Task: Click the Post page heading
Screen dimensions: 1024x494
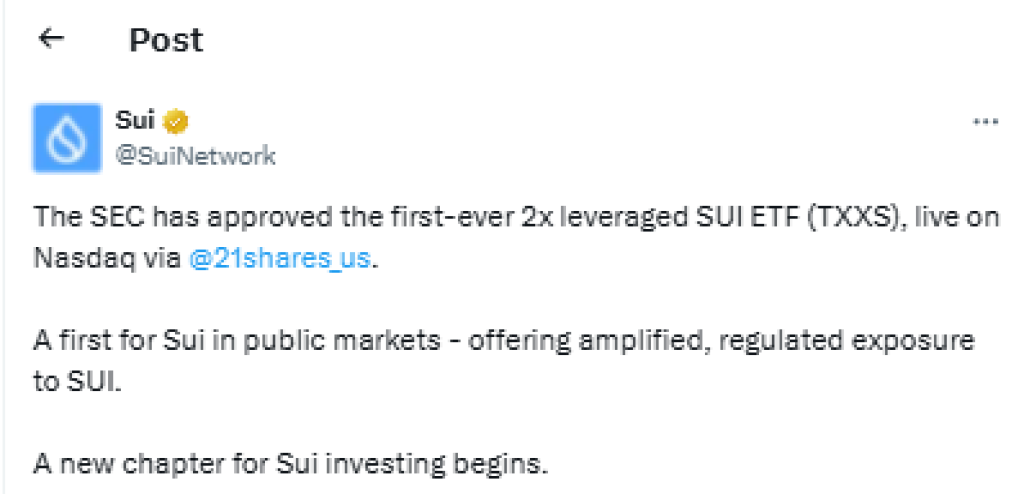Action: click(166, 40)
